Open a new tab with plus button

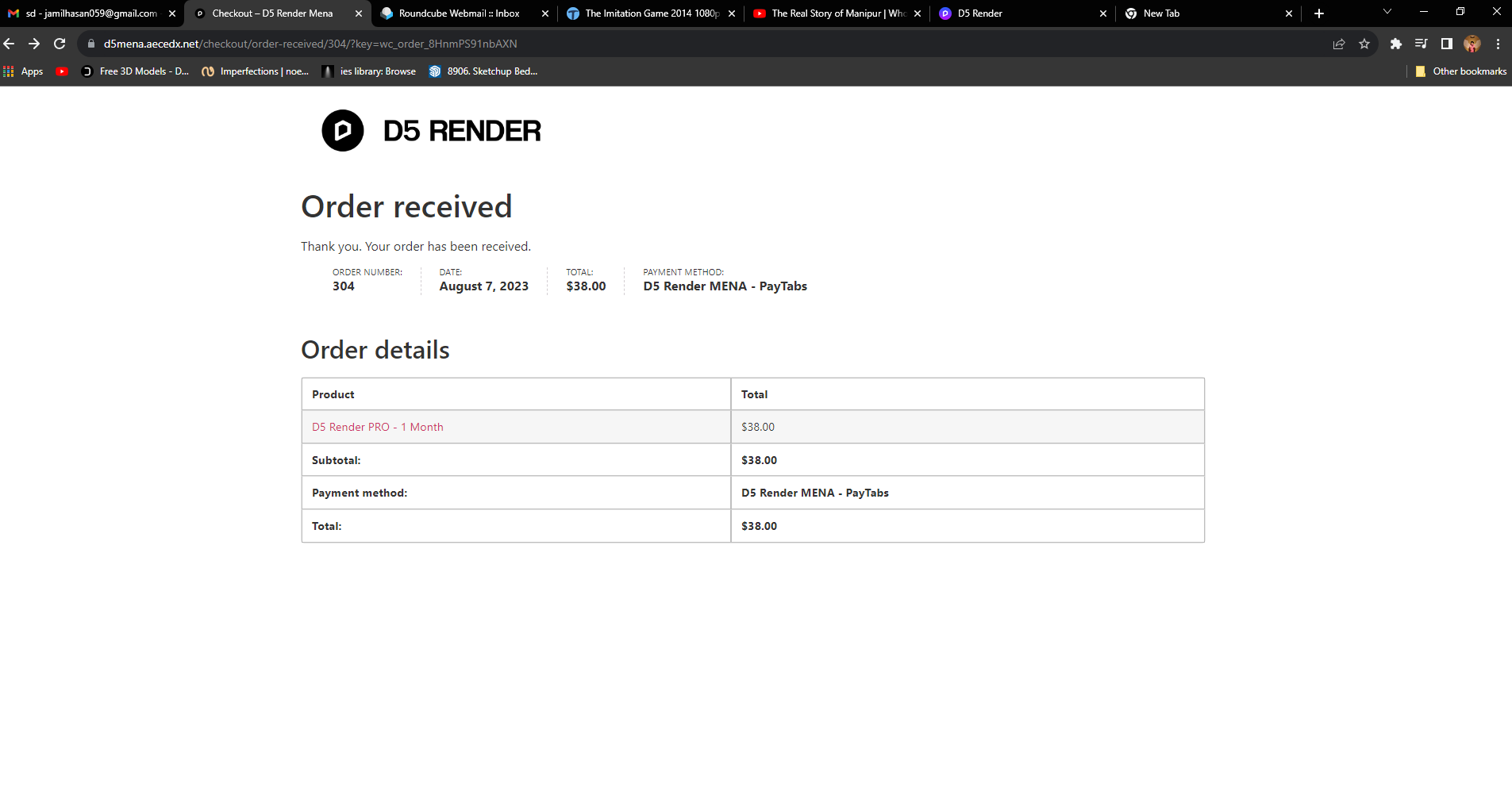click(1319, 13)
